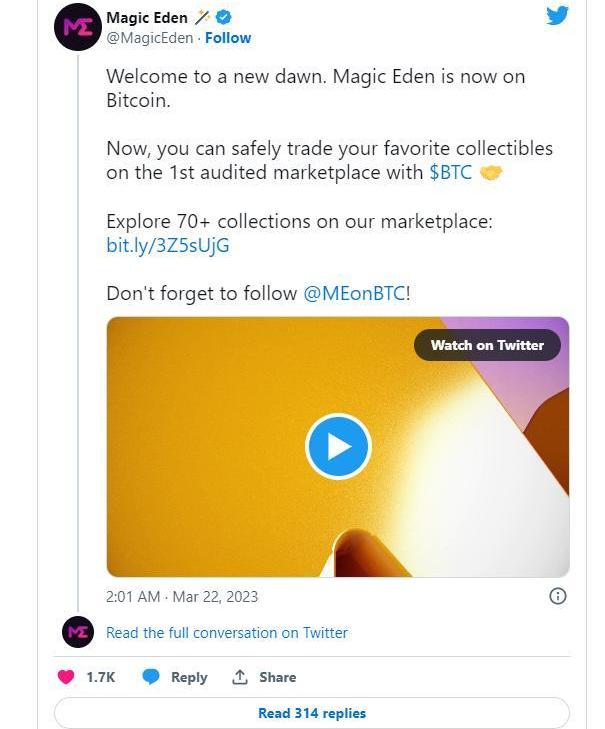
Task: Click the 2:01 AM Mar 22, 2023 timestamp
Action: (182, 596)
